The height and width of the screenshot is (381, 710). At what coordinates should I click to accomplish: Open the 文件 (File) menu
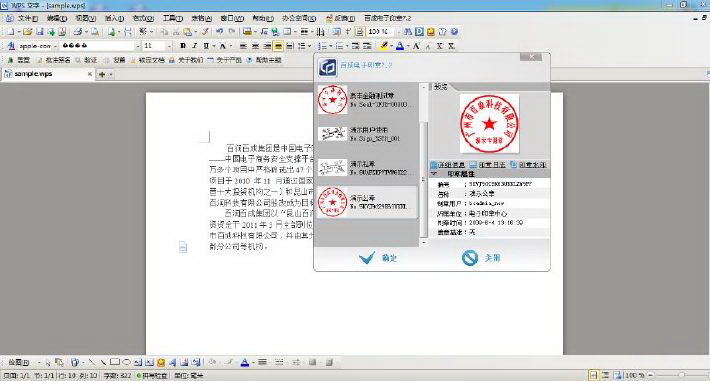coord(27,19)
